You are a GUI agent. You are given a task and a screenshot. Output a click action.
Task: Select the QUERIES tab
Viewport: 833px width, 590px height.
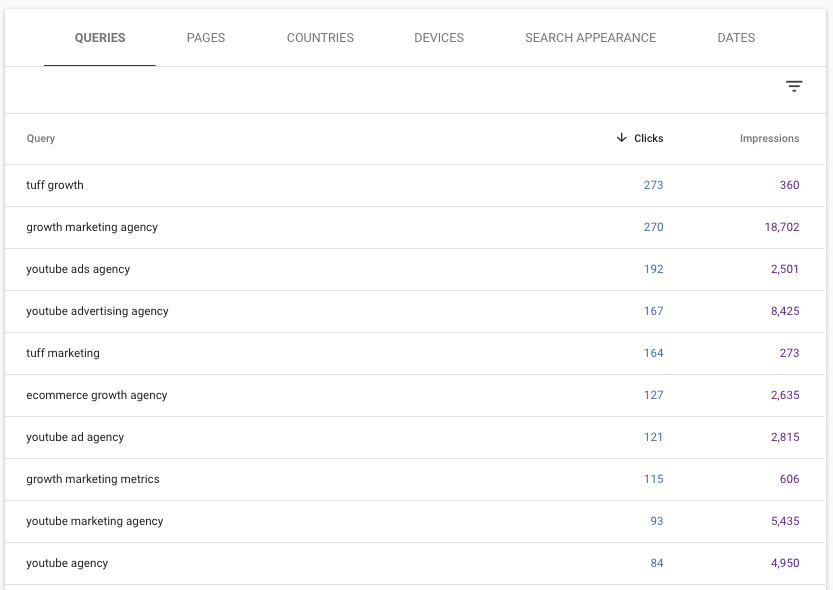pos(99,37)
